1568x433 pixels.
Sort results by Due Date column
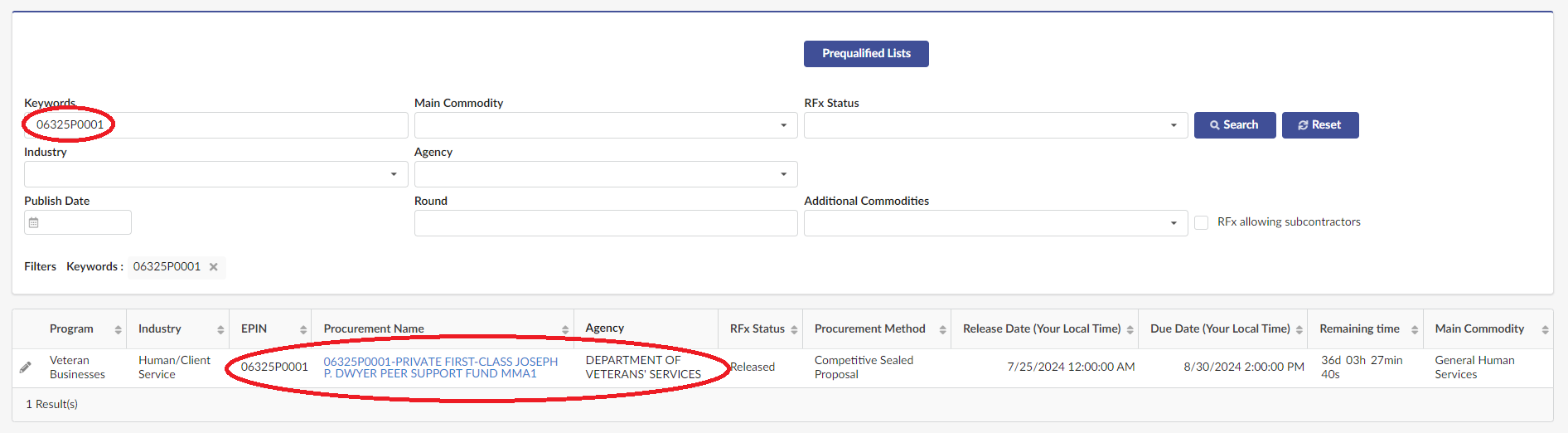click(1299, 330)
